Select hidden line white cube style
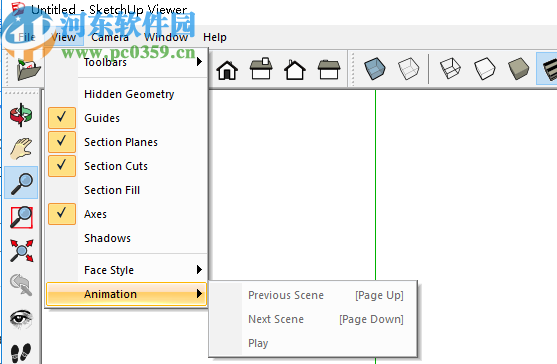 point(485,68)
